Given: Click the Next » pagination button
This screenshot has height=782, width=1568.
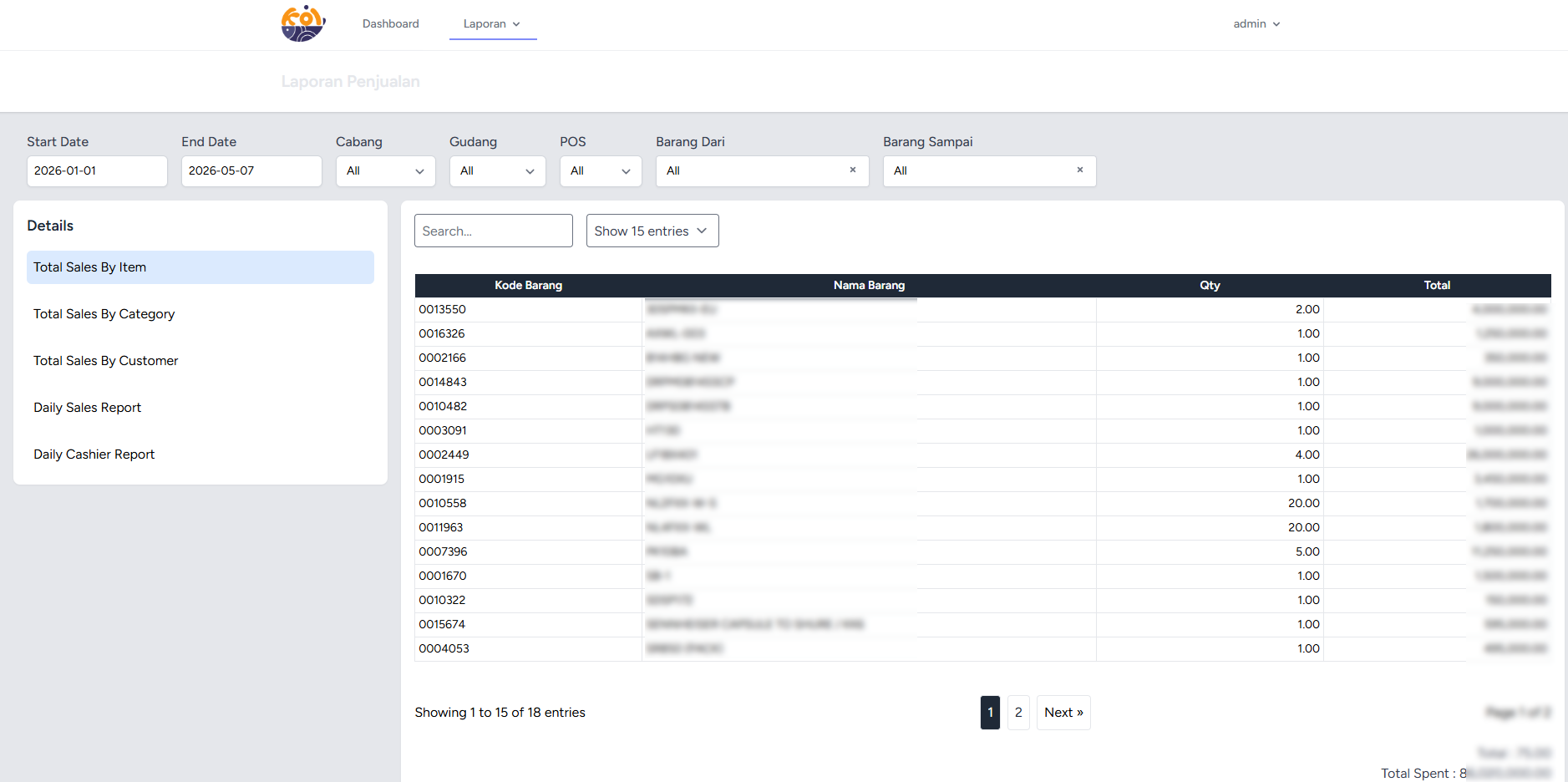Looking at the screenshot, I should pyautogui.click(x=1063, y=713).
